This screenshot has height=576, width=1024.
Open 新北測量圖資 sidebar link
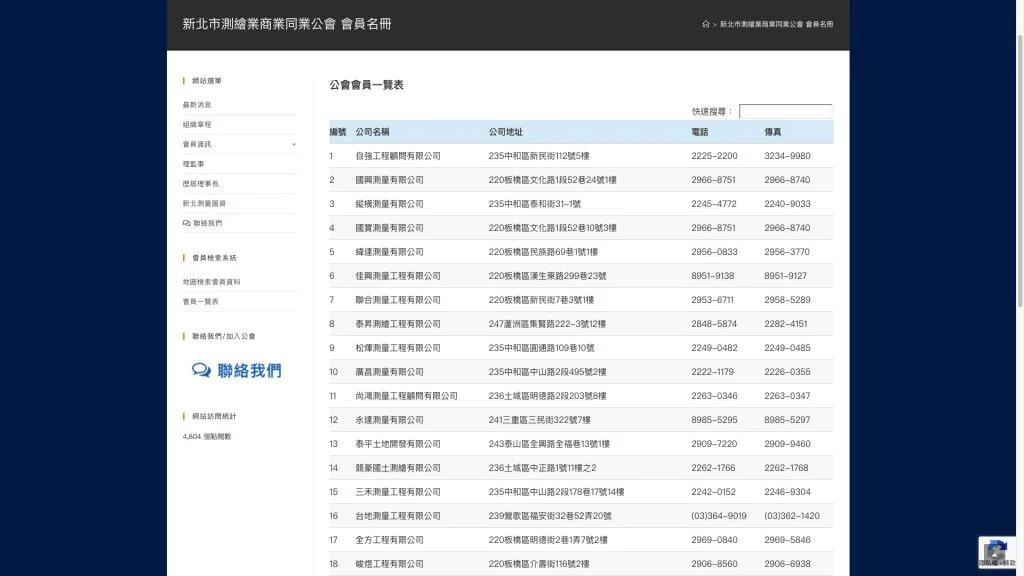click(204, 203)
